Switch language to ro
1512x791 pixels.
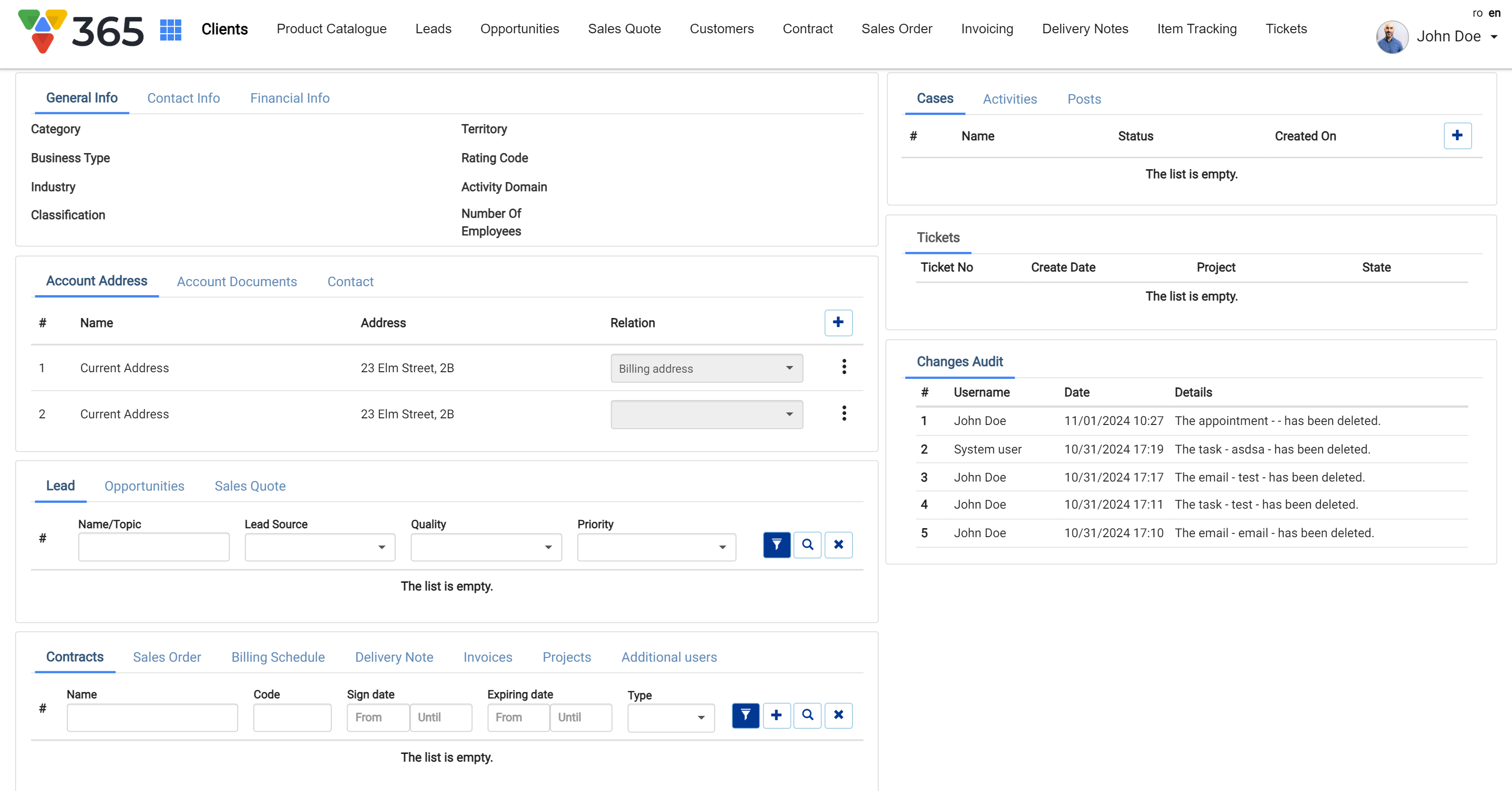[x=1477, y=13]
